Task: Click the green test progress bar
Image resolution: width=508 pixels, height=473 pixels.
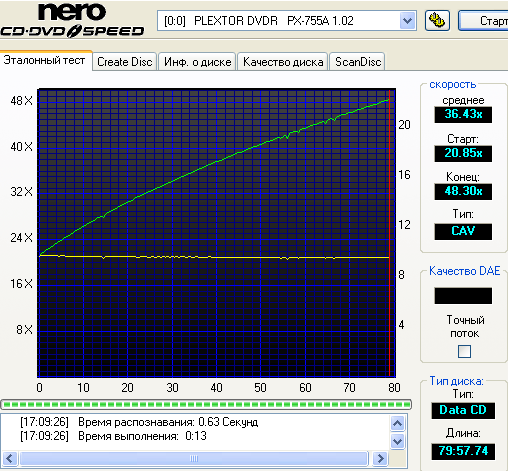Action: pos(206,405)
